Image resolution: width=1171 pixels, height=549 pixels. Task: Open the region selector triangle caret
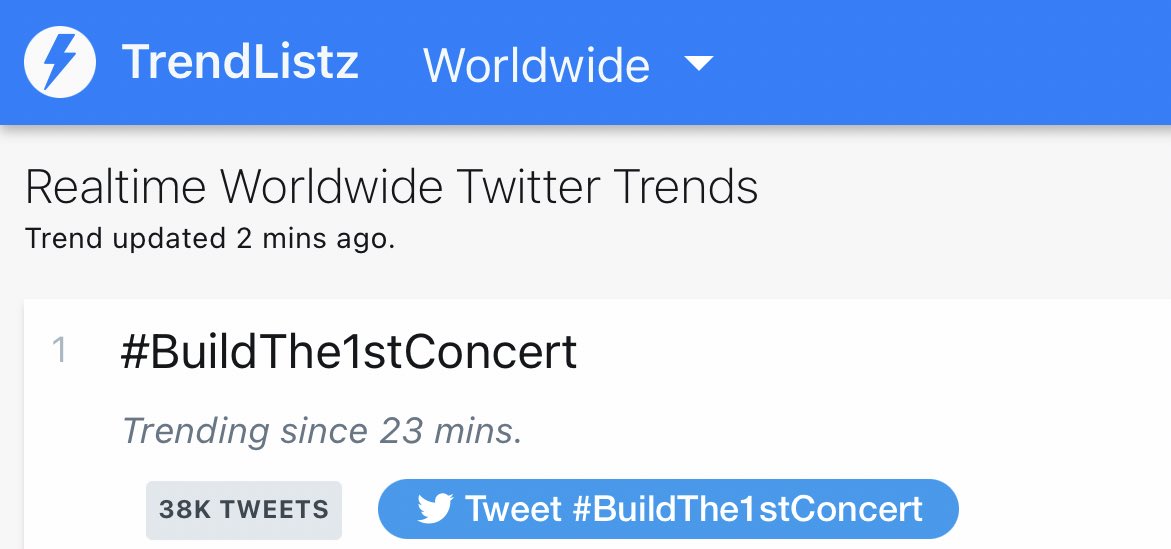coord(699,63)
